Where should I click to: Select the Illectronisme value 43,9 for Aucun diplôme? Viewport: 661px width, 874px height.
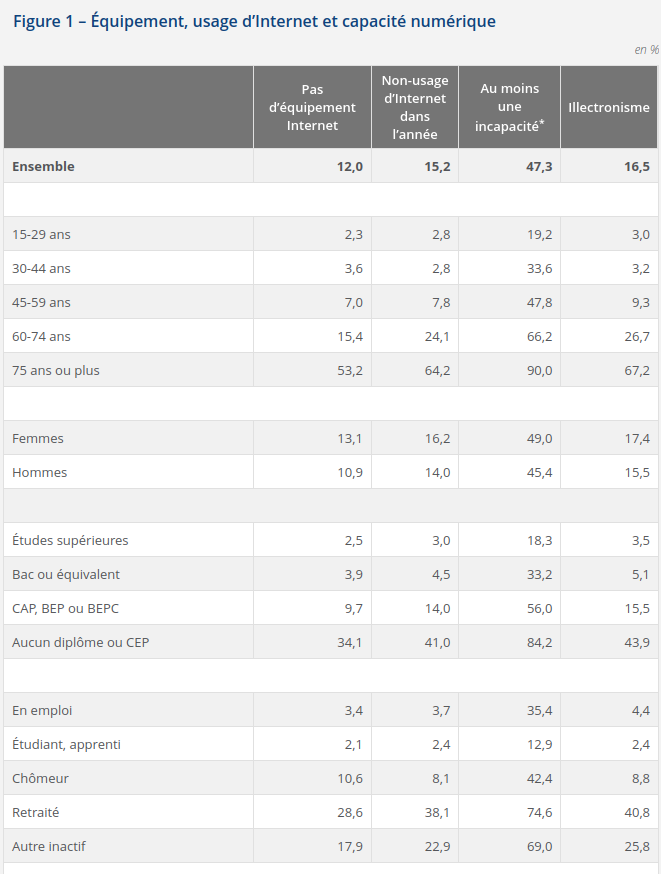coord(637,642)
